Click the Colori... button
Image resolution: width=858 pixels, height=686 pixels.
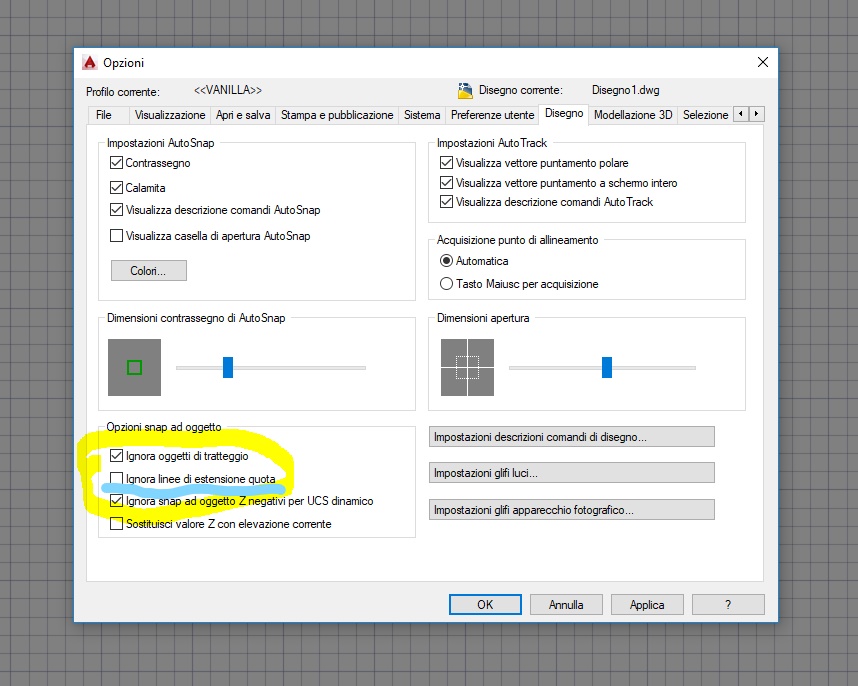148,271
